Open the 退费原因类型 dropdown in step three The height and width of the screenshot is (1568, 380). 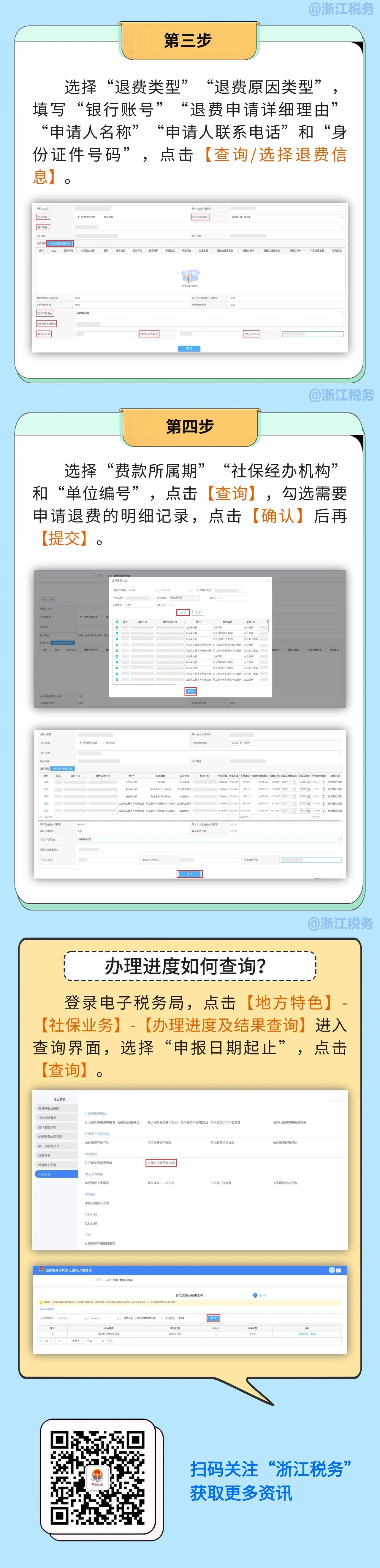[x=286, y=217]
